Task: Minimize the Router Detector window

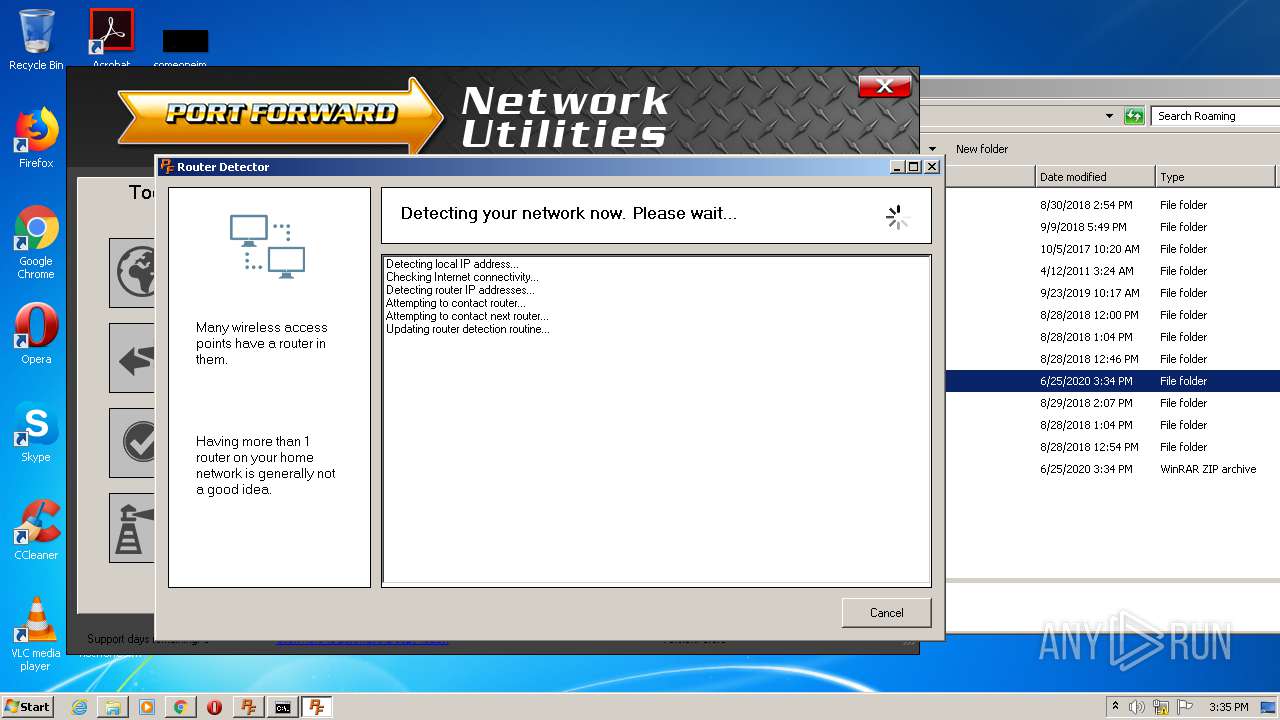Action: pyautogui.click(x=897, y=167)
